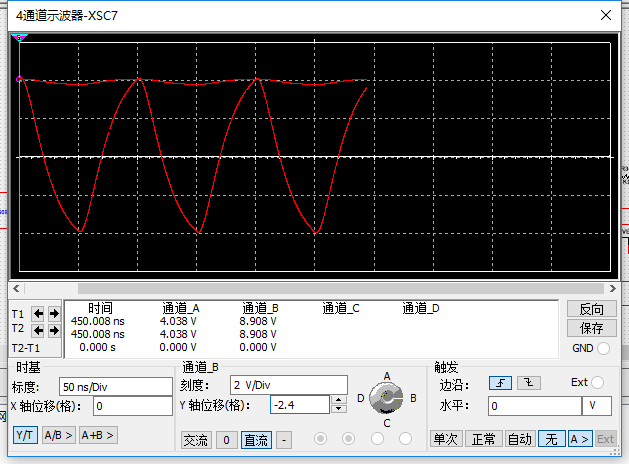Viewport: 629px width, 464px height.
Task: Click the 反向 reverse button
Action: tap(591, 309)
